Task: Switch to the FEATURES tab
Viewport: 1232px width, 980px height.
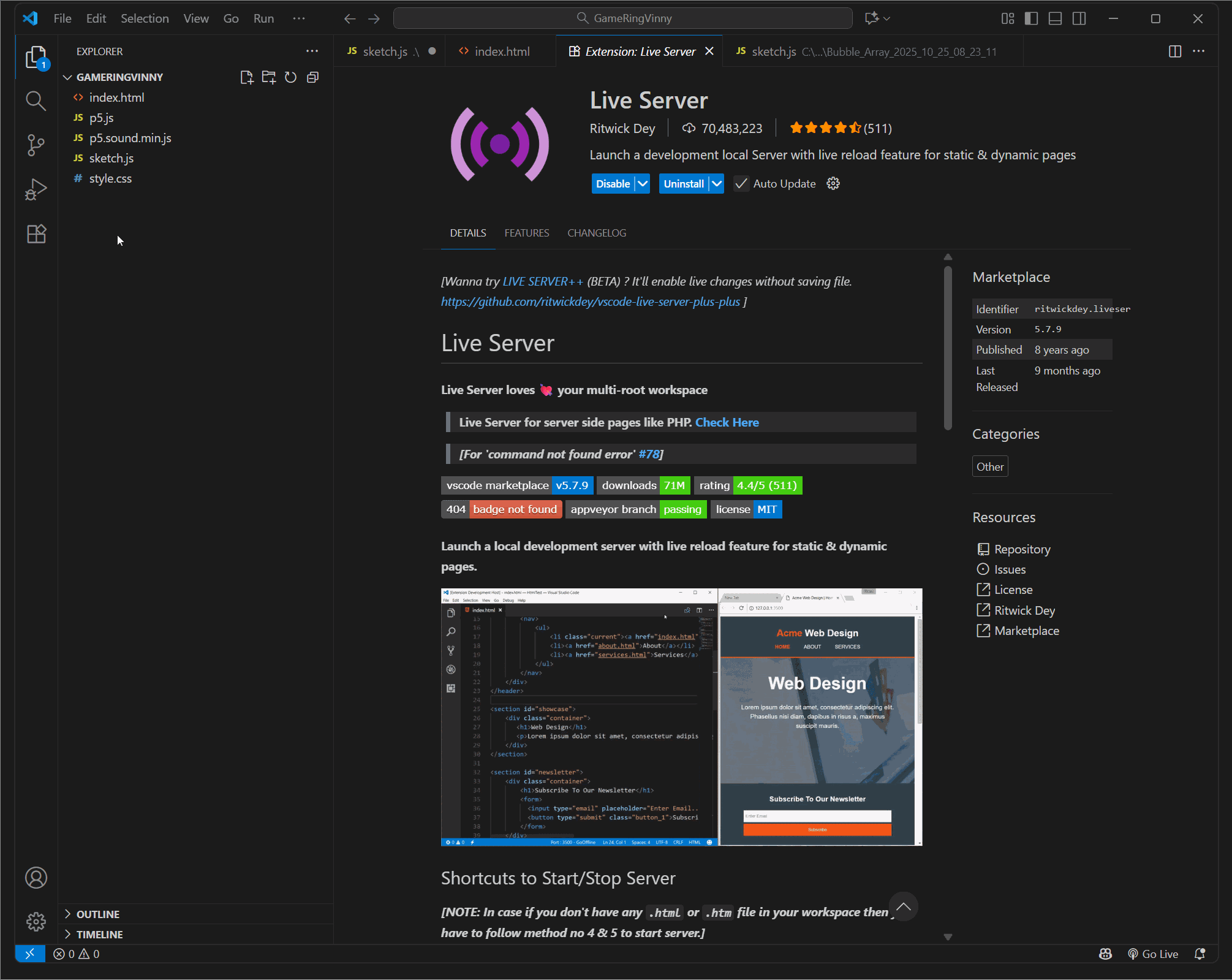Action: pyautogui.click(x=526, y=233)
